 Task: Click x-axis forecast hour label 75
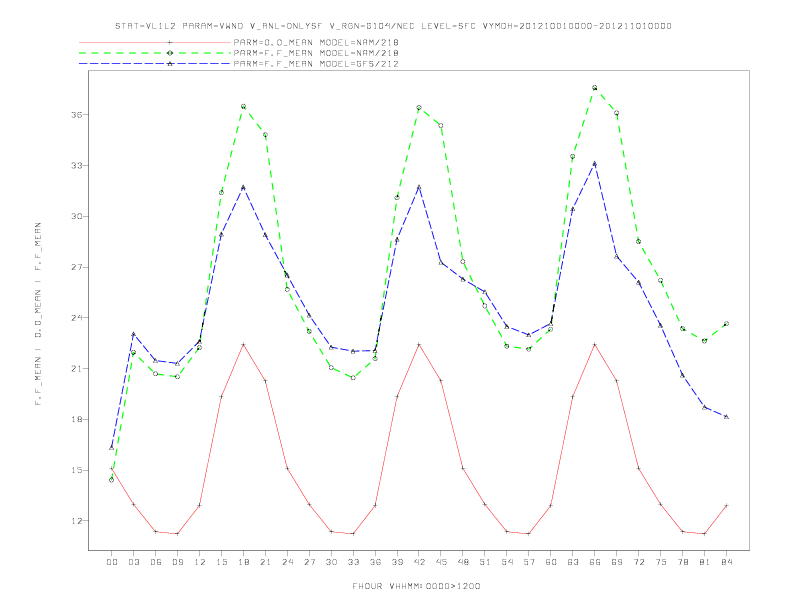click(661, 562)
